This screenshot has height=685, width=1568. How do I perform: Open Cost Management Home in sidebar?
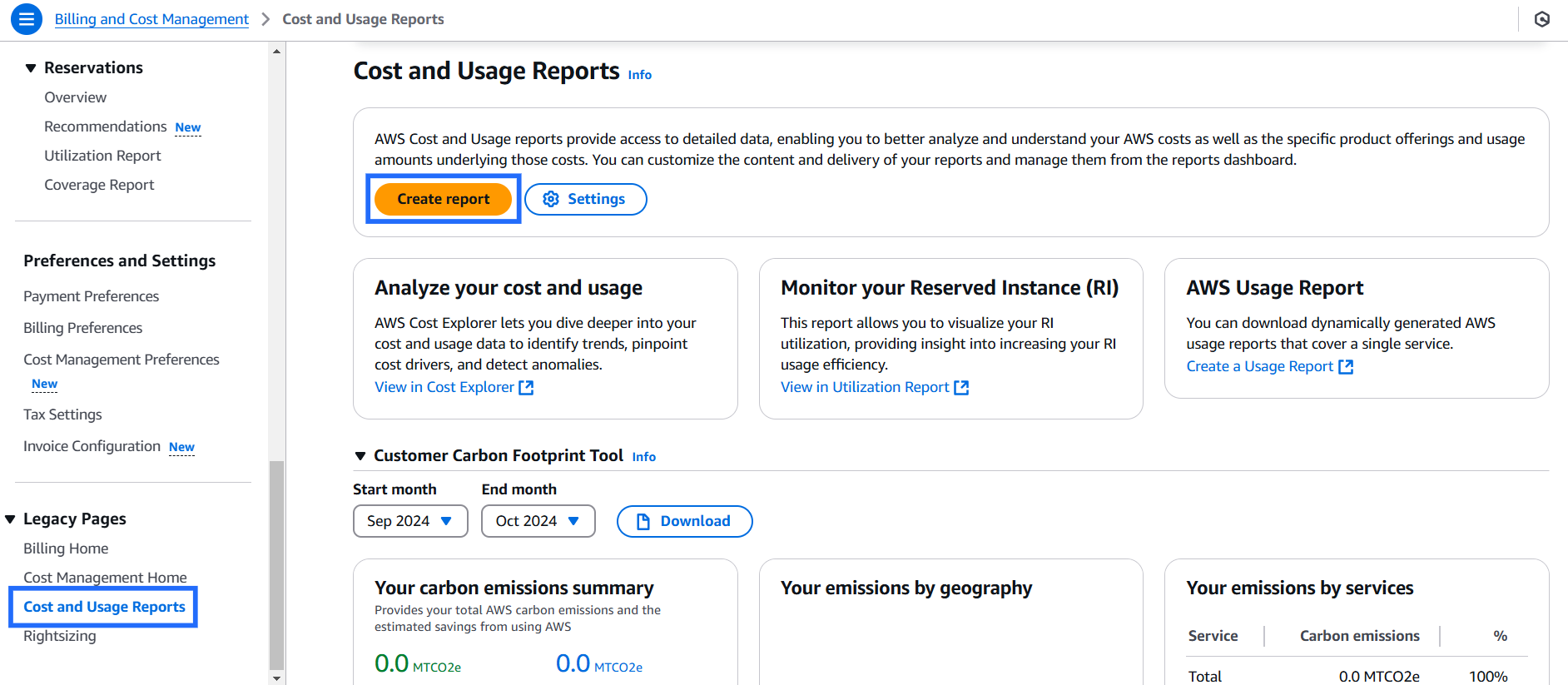[x=105, y=578]
